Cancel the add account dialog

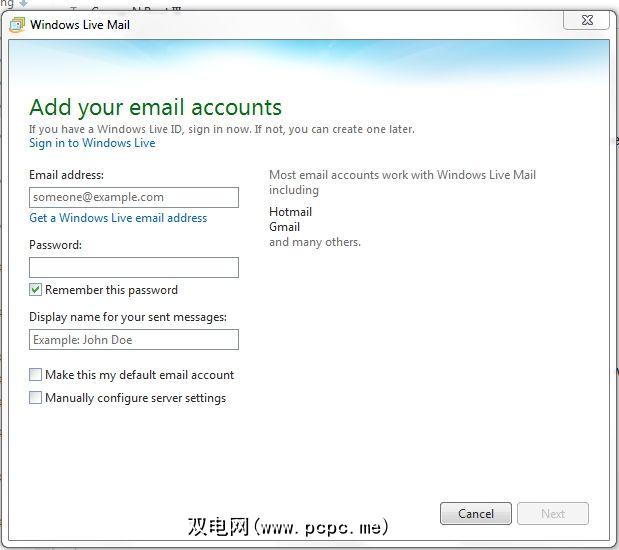tap(476, 513)
